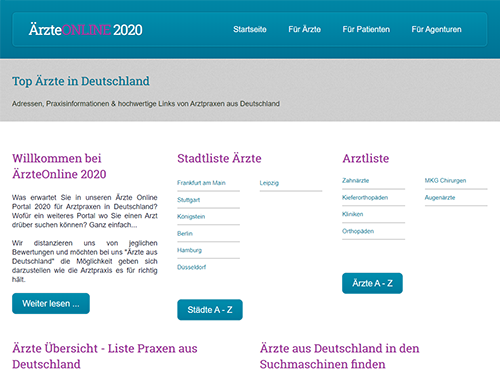Select Für Agenturen in navigation
The height and width of the screenshot is (380, 500).
(436, 29)
